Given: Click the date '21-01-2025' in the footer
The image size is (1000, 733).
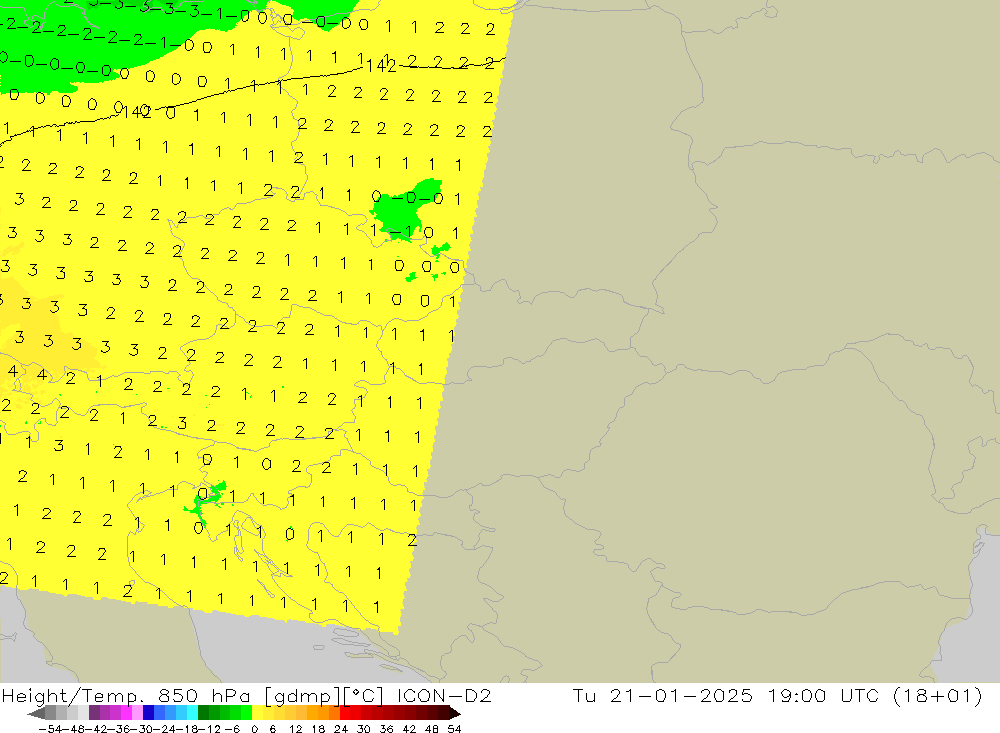Looking at the screenshot, I should pos(680,695).
